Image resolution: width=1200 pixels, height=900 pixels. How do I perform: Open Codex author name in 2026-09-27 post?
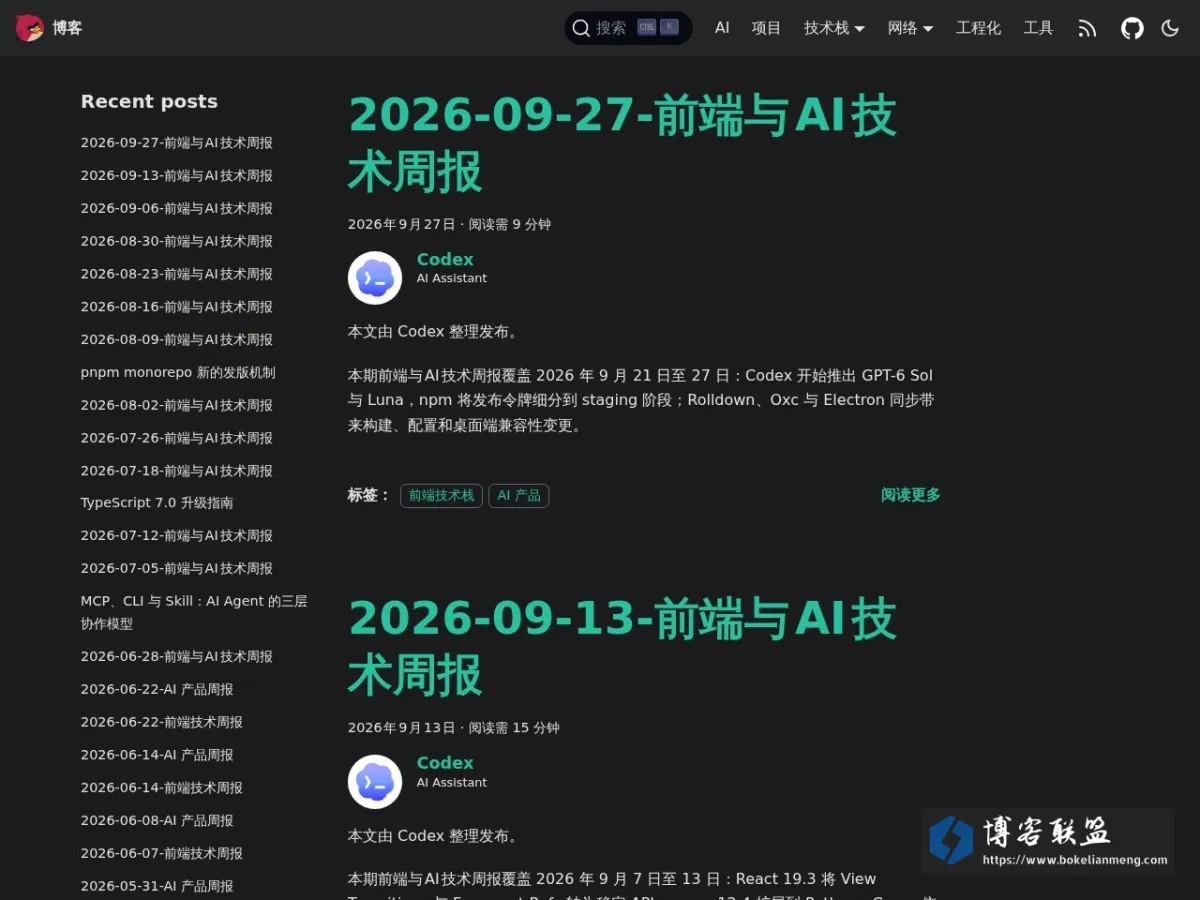tap(445, 259)
